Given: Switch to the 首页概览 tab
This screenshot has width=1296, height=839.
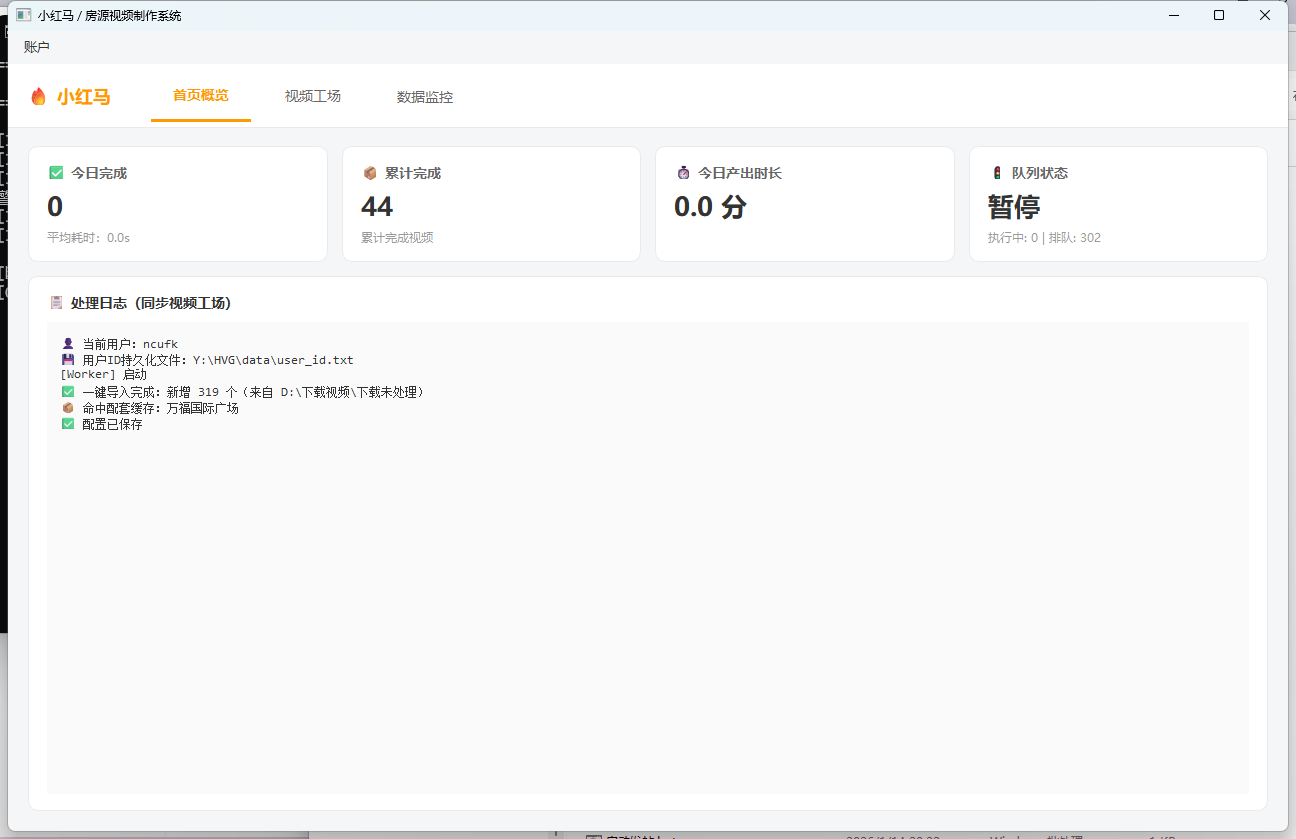Looking at the screenshot, I should pyautogui.click(x=201, y=96).
